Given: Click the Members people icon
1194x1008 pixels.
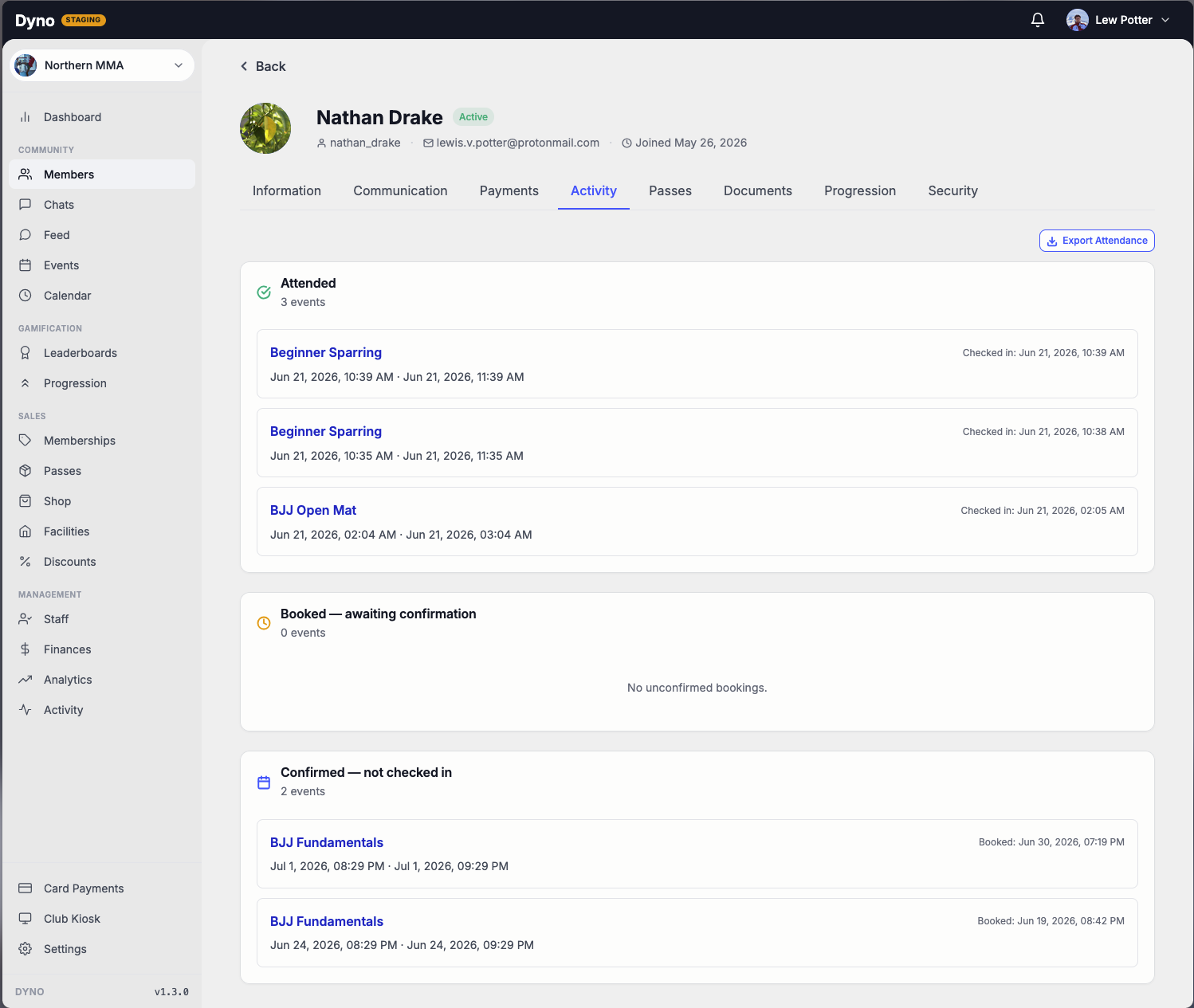Looking at the screenshot, I should click(26, 175).
